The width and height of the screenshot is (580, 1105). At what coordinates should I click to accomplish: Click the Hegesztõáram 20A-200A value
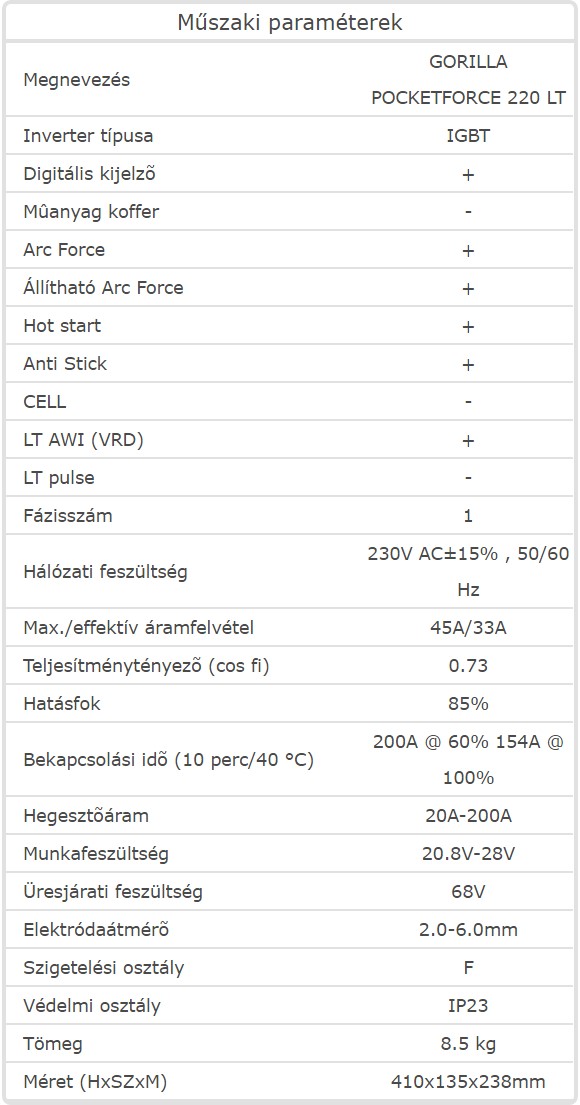468,817
